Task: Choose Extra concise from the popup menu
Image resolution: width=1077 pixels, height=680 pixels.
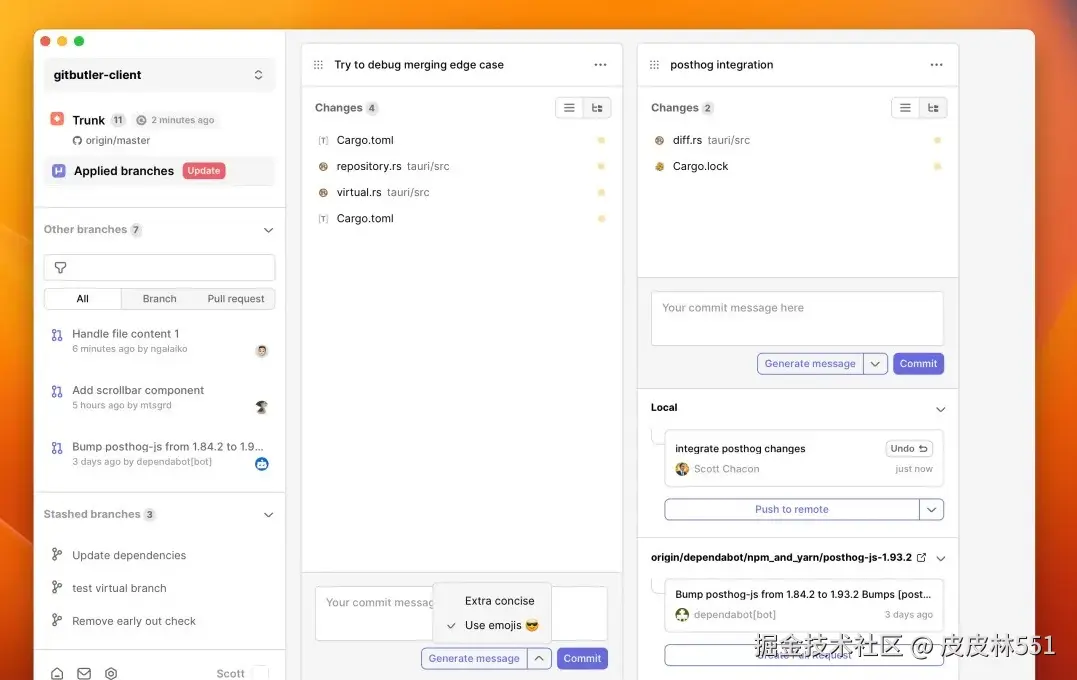Action: click(x=499, y=601)
